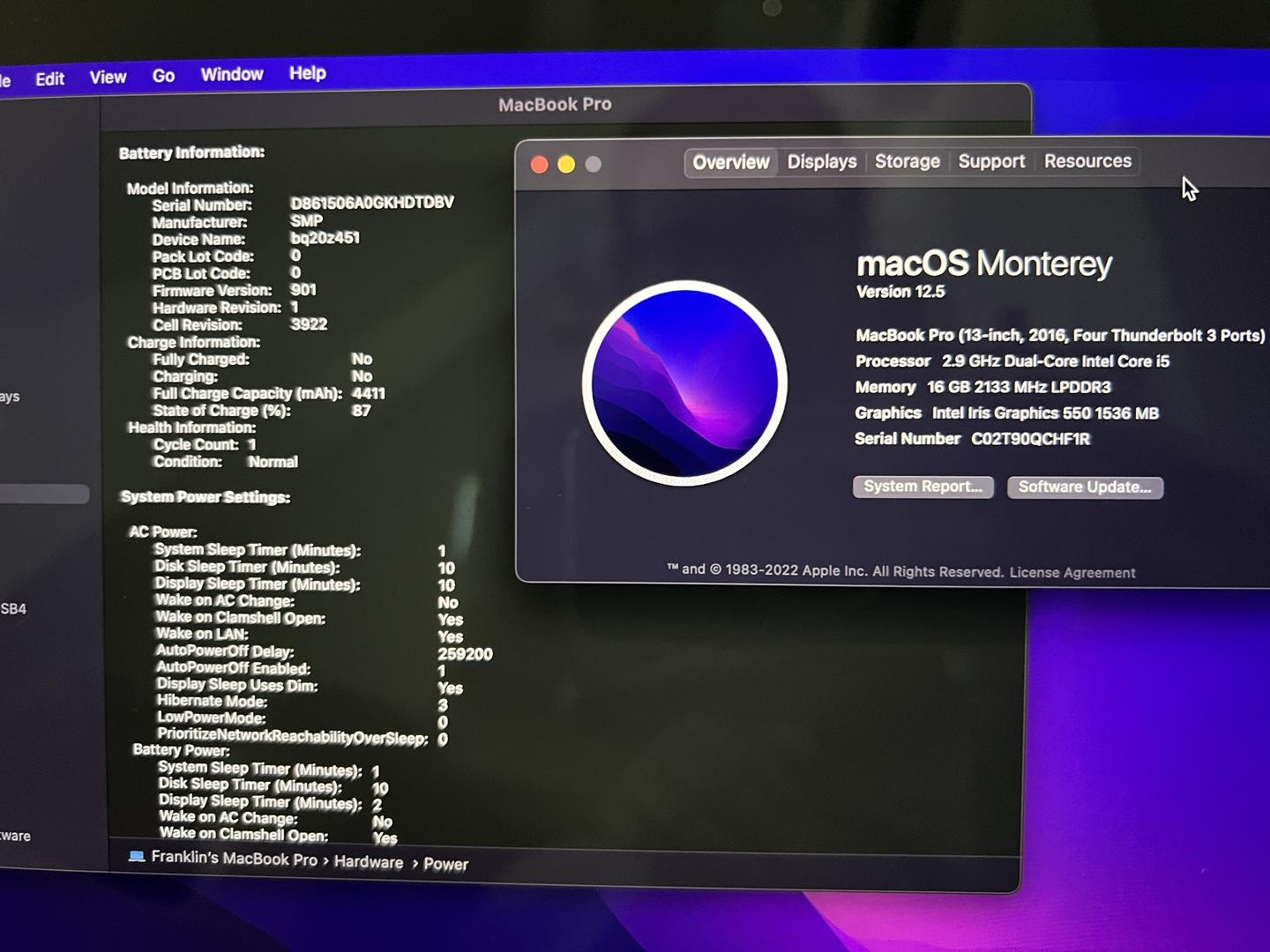Open the Go menu
Viewport: 1270px width, 952px height.
pos(163,76)
